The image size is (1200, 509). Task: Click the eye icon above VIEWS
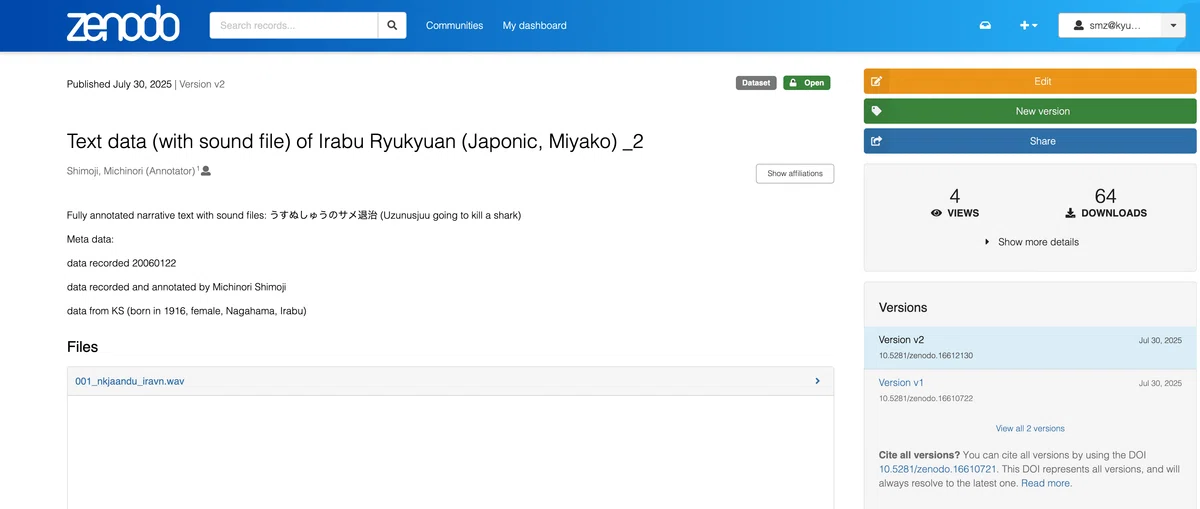pos(937,213)
